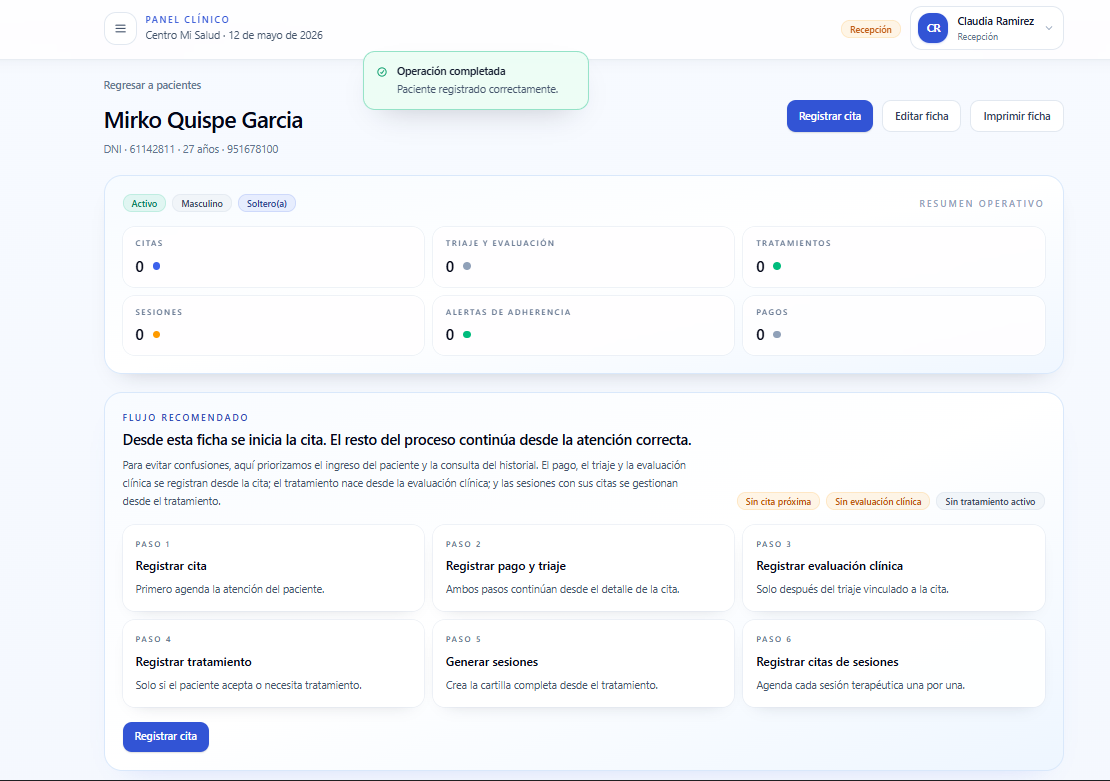This screenshot has width=1110, height=781.
Task: Click the bottom Registrar cita button
Action: tap(166, 736)
